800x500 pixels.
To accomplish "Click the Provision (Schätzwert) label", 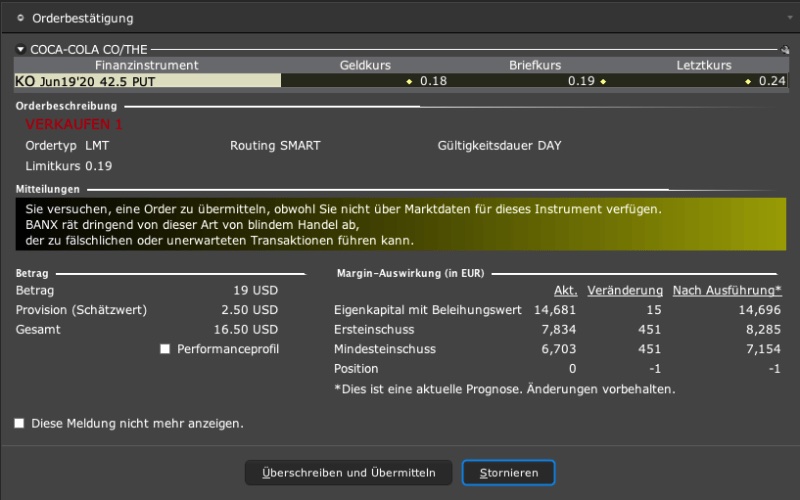I will pyautogui.click(x=81, y=310).
